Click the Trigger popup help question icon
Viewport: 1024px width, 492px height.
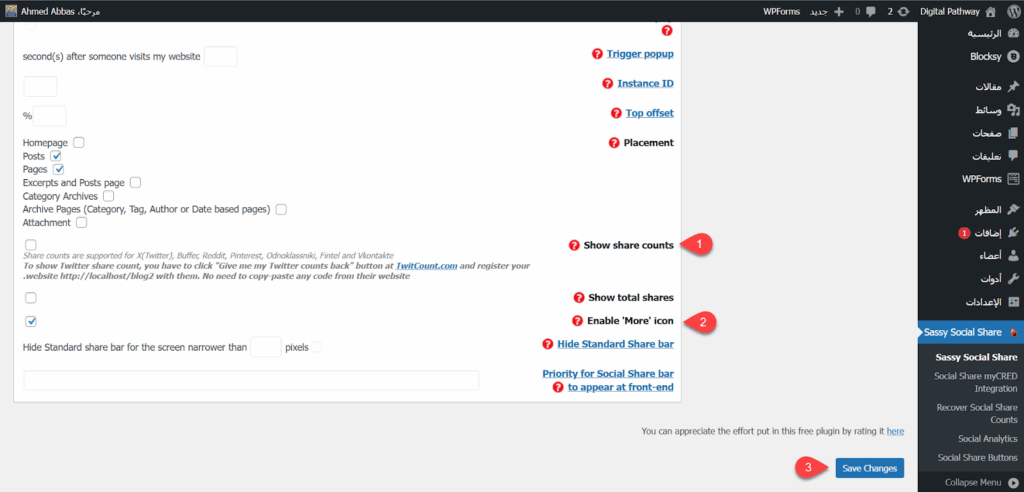tap(597, 54)
